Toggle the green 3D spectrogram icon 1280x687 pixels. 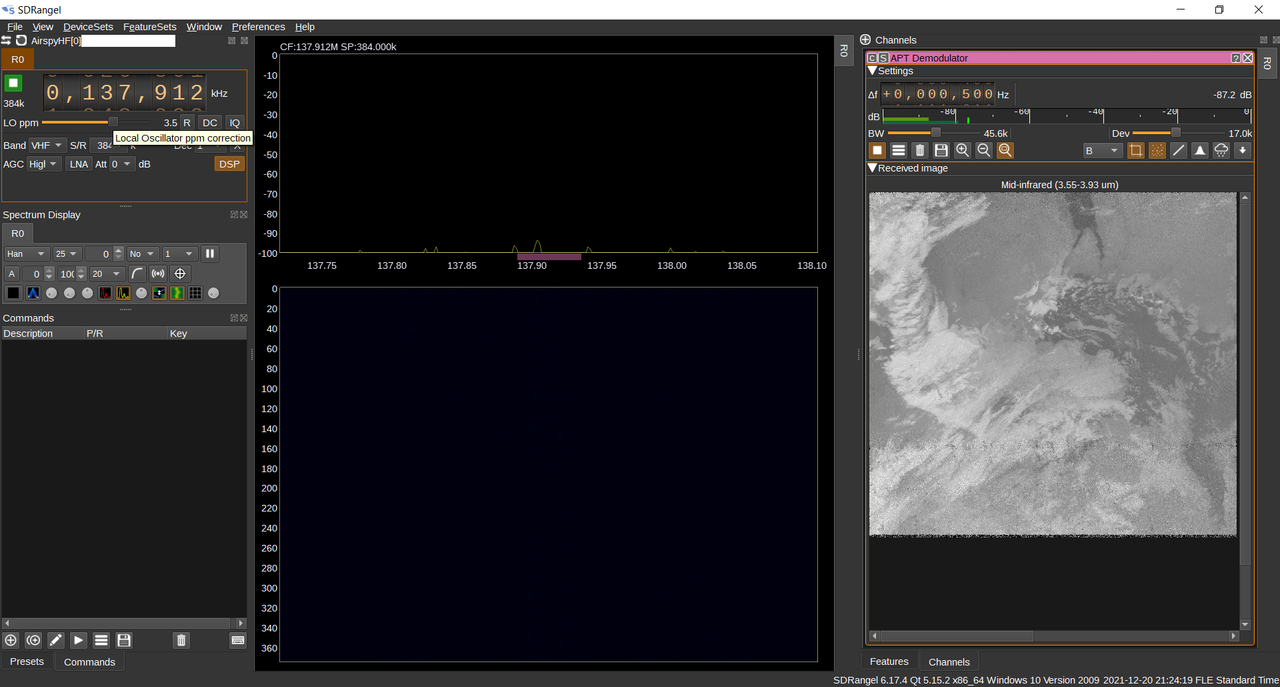tap(177, 293)
